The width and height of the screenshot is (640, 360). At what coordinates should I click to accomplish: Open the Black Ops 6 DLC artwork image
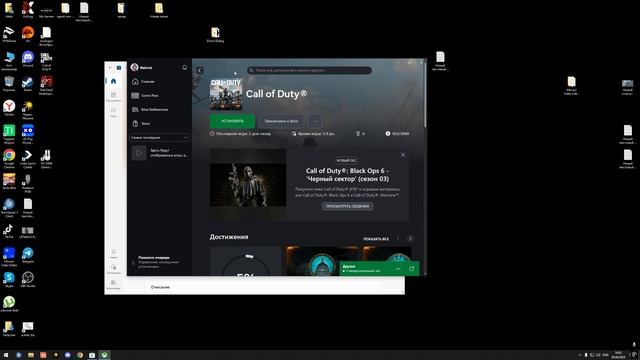(x=248, y=185)
